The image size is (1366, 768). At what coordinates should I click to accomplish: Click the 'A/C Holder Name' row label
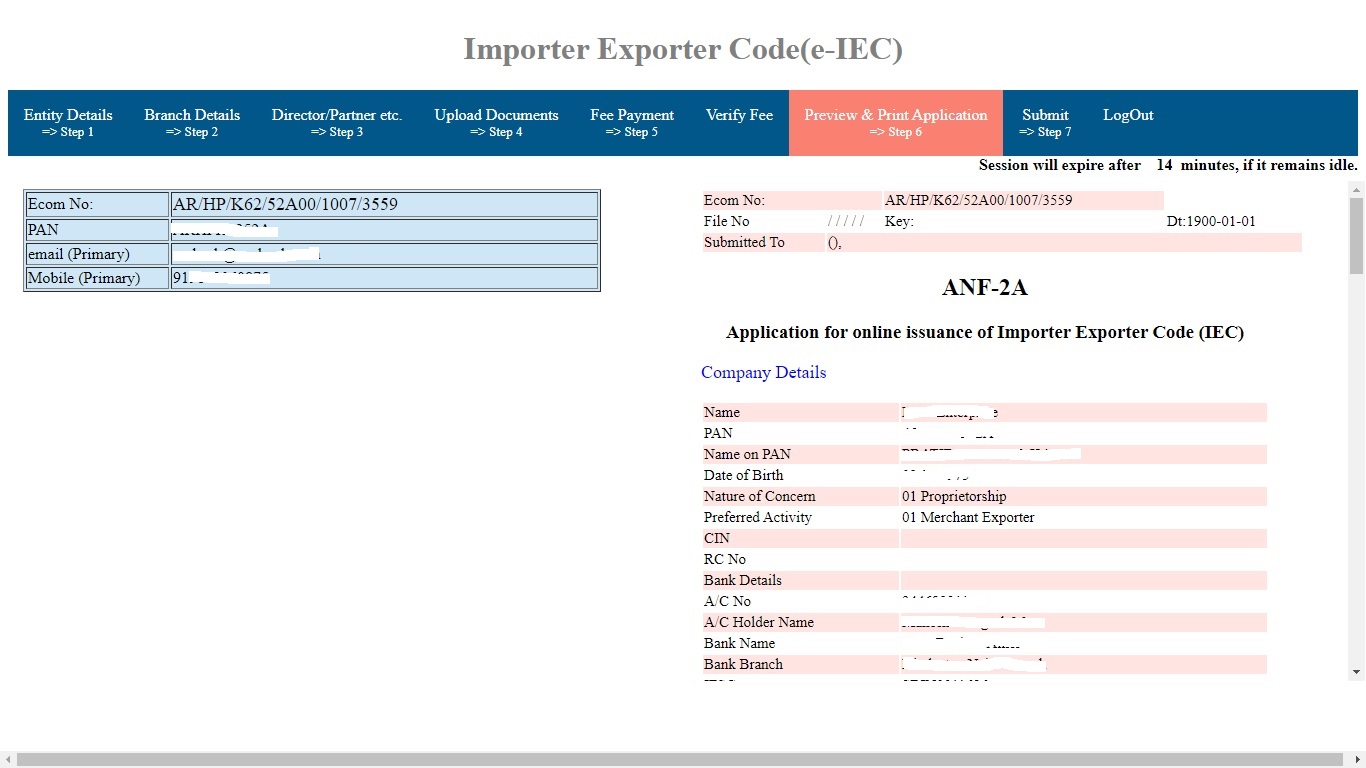click(758, 622)
